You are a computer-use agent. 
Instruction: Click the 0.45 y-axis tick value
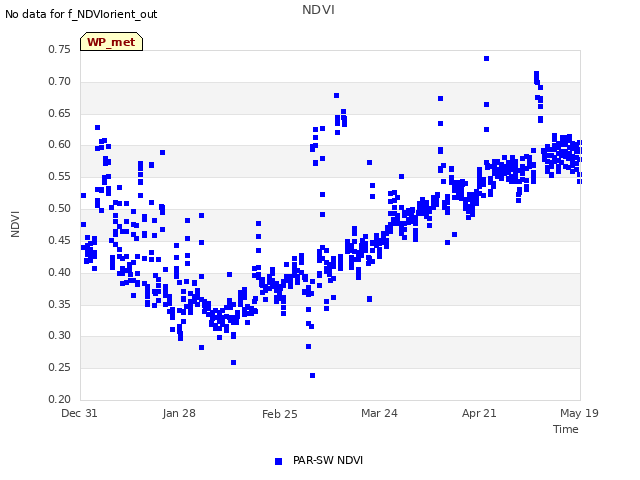[60, 240]
